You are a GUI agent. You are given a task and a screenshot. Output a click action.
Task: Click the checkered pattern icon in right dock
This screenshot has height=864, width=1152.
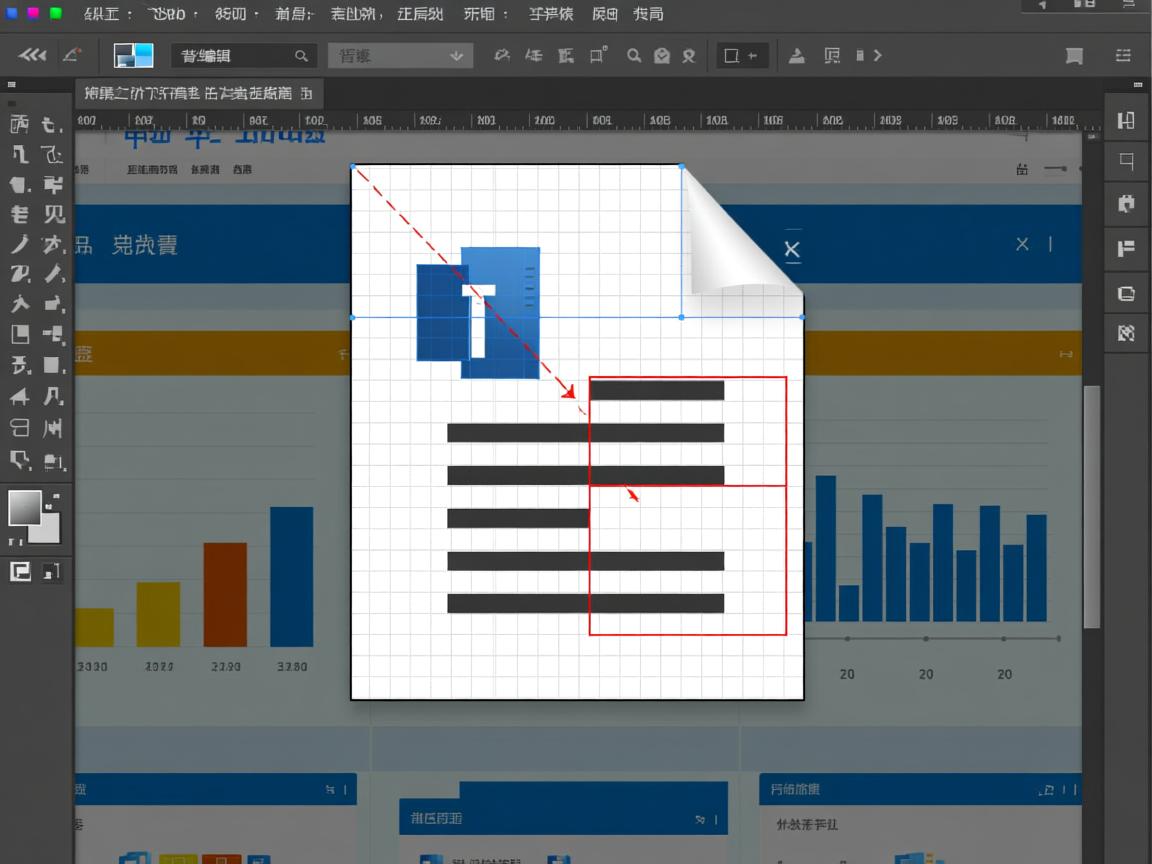pyautogui.click(x=1126, y=333)
